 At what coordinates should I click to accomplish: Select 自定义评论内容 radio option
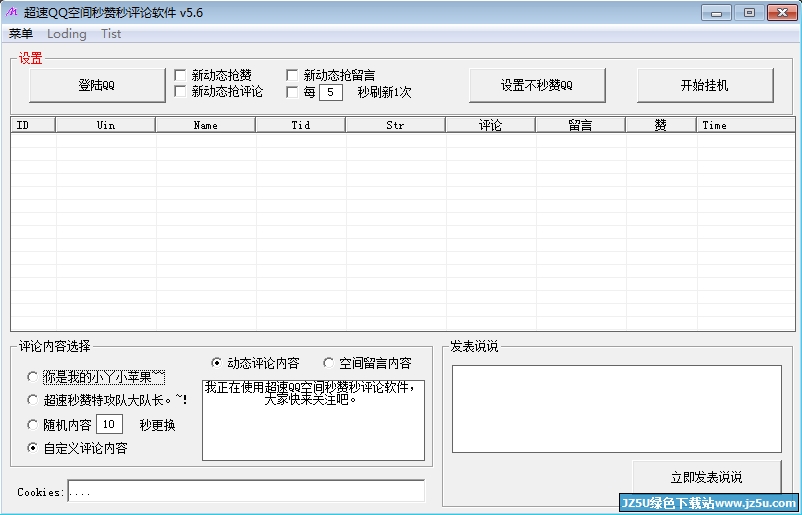click(x=32, y=448)
